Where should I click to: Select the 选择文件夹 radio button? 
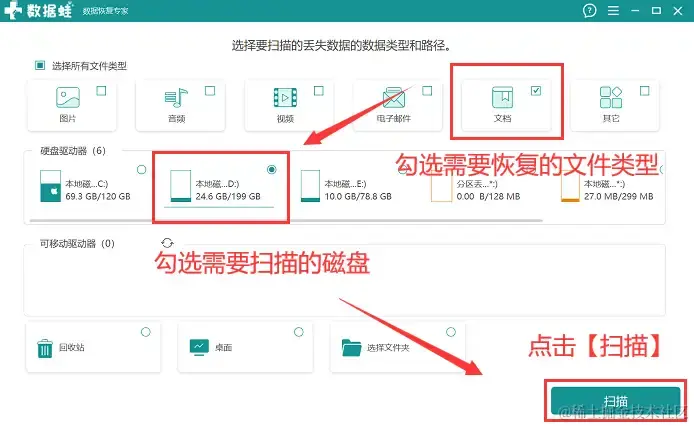pos(451,332)
